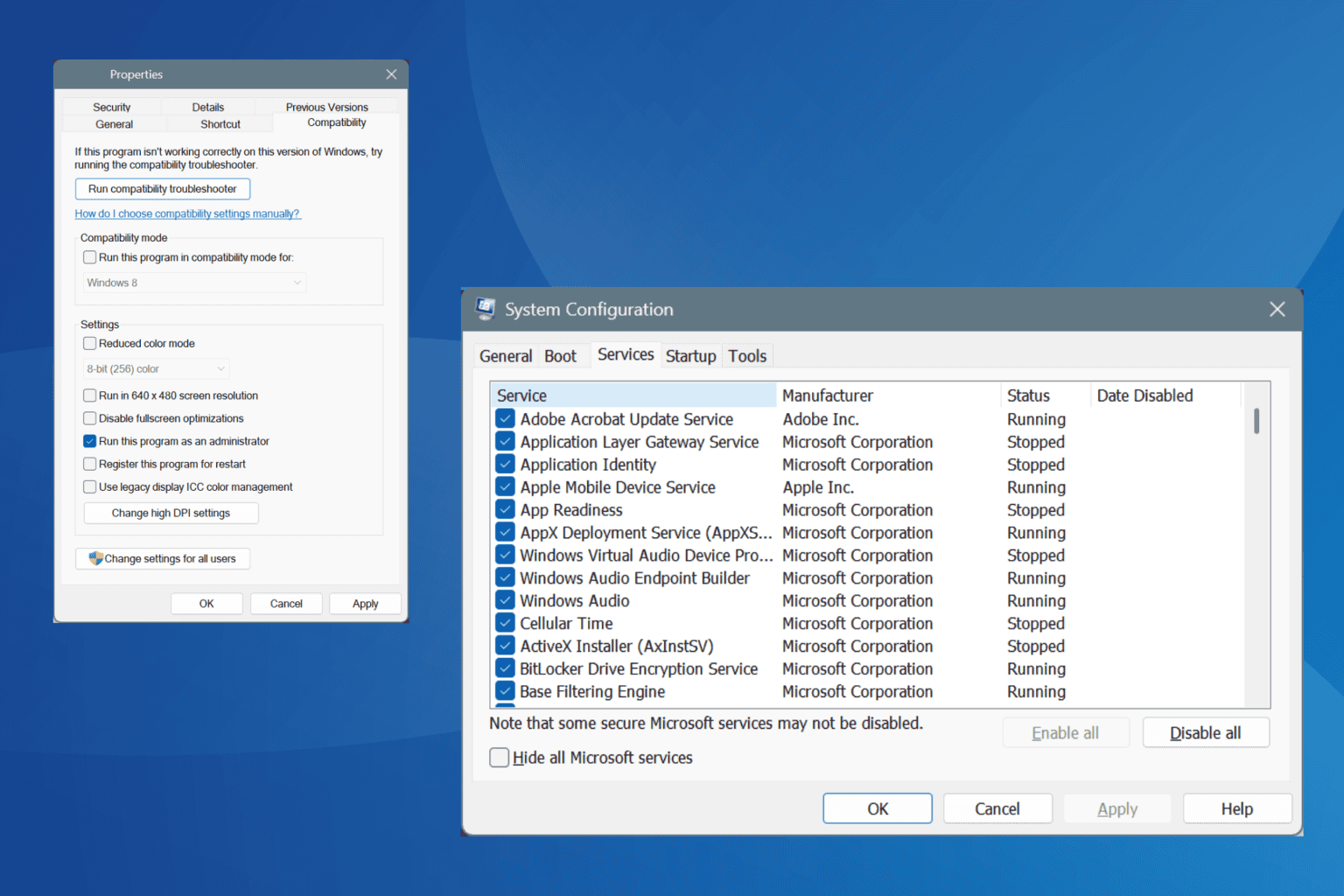Expand the 8-bit (256) color dropdown
Image resolution: width=1344 pixels, height=896 pixels.
point(156,369)
